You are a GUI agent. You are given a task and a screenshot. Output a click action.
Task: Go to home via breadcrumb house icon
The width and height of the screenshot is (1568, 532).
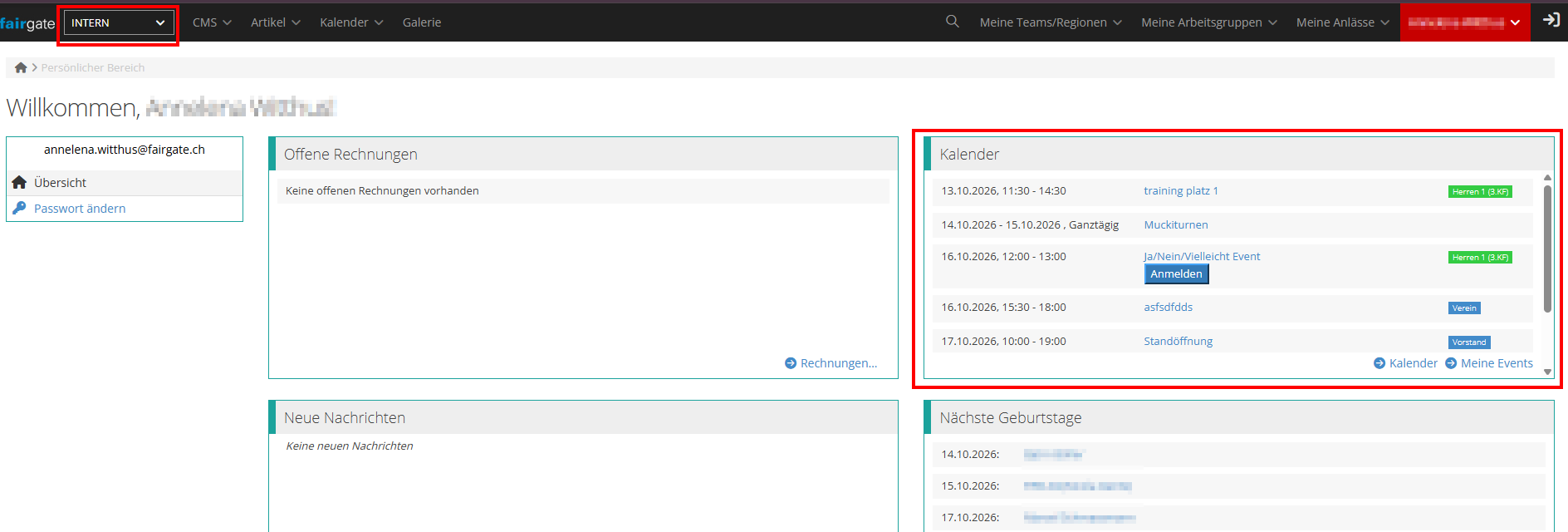(21, 67)
